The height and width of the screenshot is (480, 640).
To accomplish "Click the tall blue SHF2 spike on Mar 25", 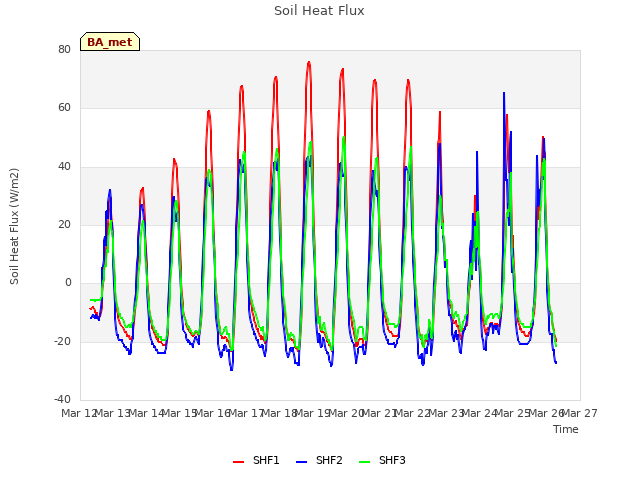I will pyautogui.click(x=504, y=93).
